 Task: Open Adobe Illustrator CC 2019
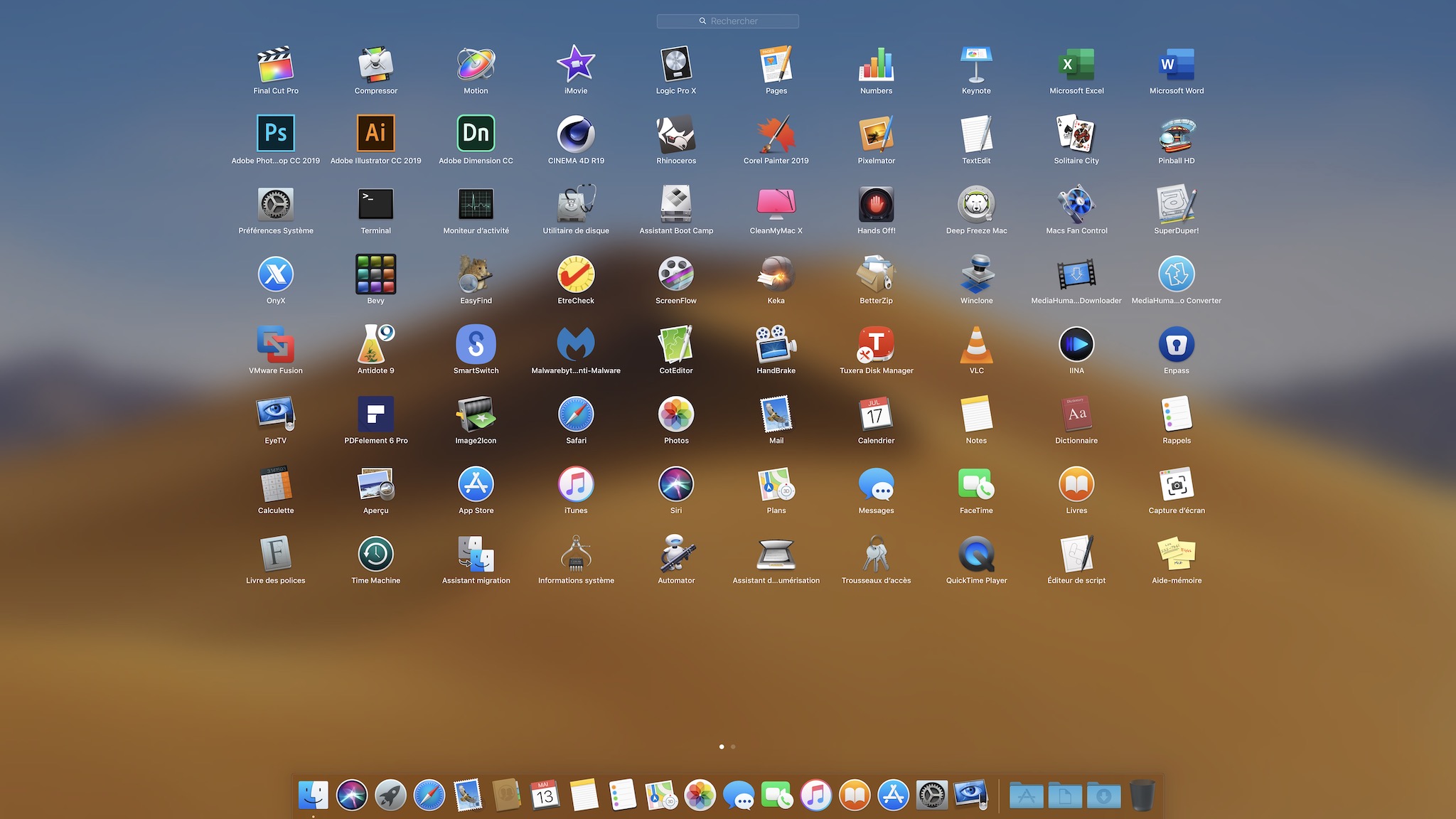click(376, 133)
